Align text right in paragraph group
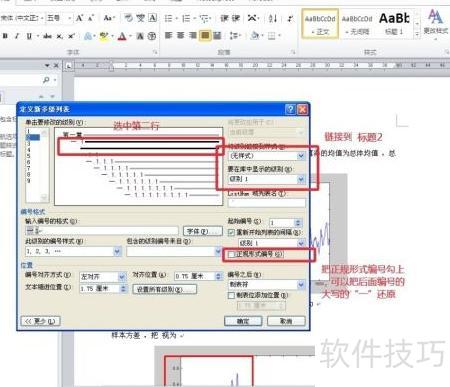The height and width of the screenshot is (387, 450). coord(192,35)
